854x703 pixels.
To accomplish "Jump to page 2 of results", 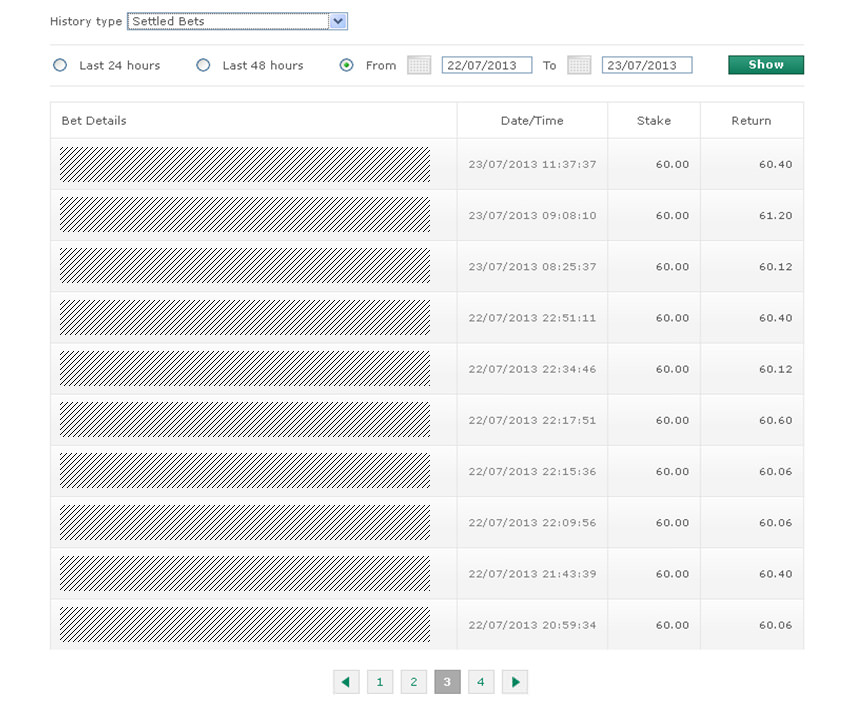I will coord(413,682).
